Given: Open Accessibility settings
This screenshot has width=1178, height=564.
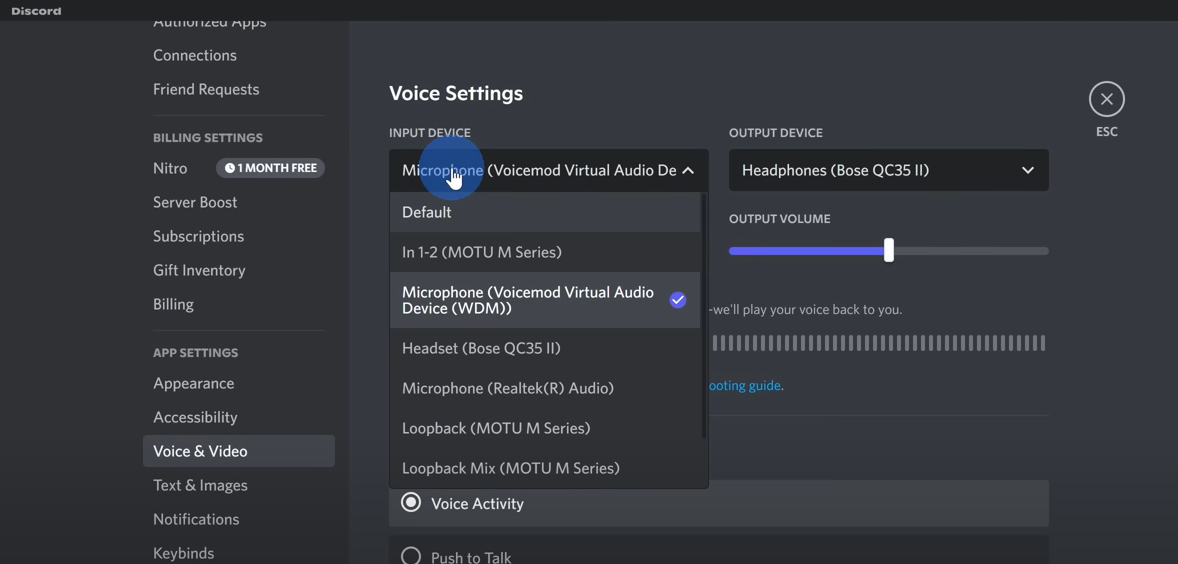Looking at the screenshot, I should (x=195, y=417).
